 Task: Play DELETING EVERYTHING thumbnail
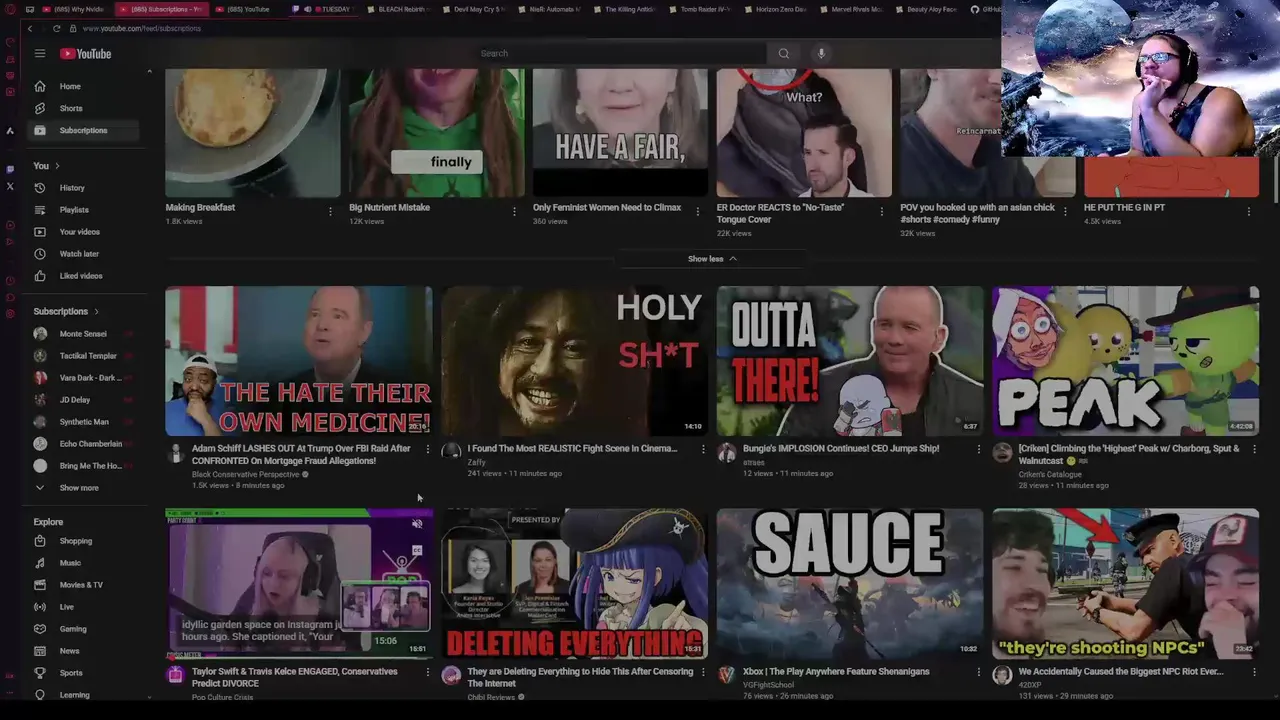click(574, 583)
